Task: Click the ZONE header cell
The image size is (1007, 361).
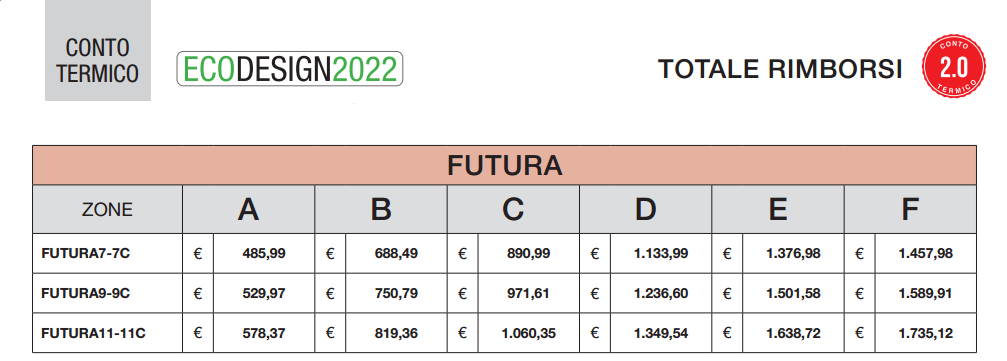Action: (x=107, y=209)
